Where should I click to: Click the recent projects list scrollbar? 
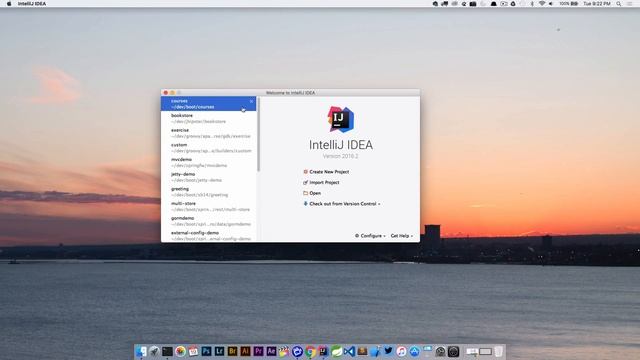[258, 134]
